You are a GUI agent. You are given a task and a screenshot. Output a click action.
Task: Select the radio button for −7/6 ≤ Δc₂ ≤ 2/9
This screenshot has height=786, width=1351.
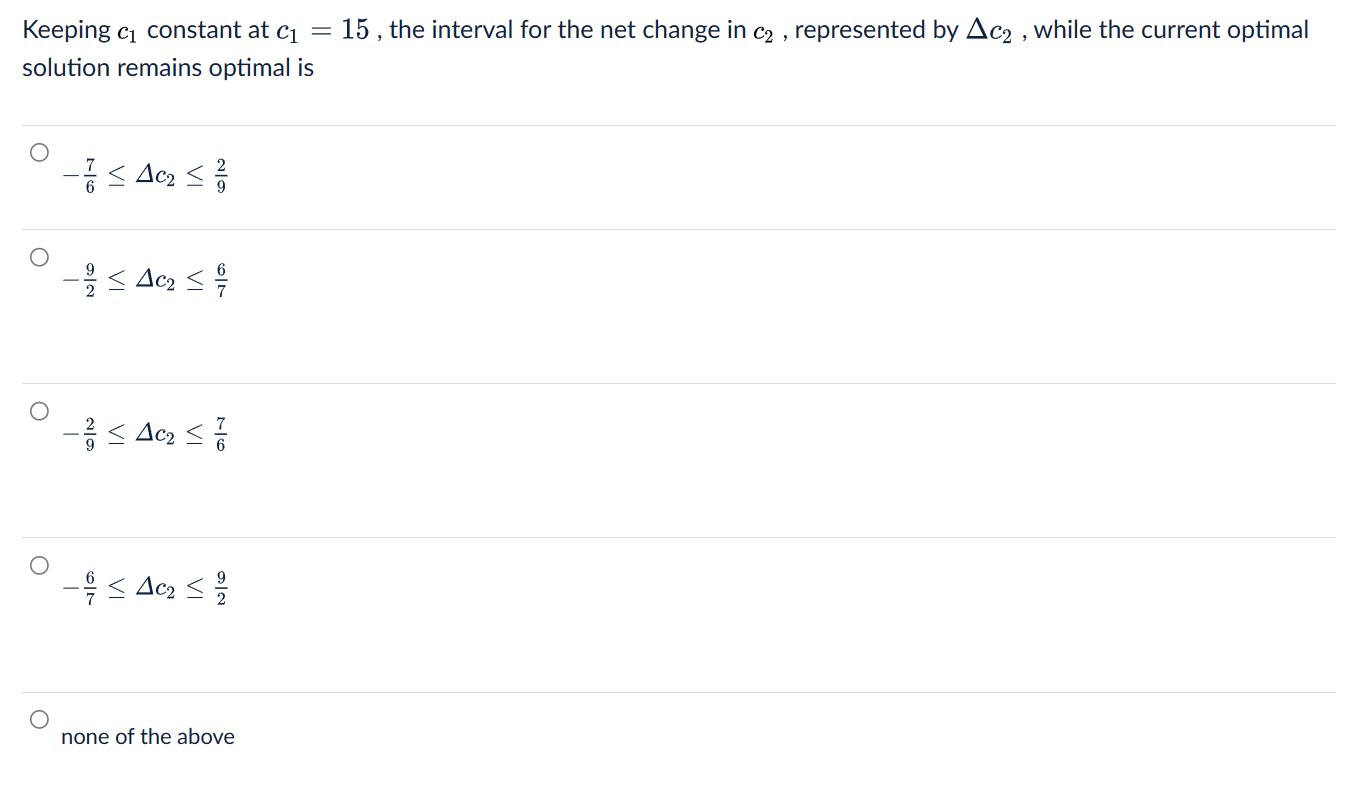point(39,152)
